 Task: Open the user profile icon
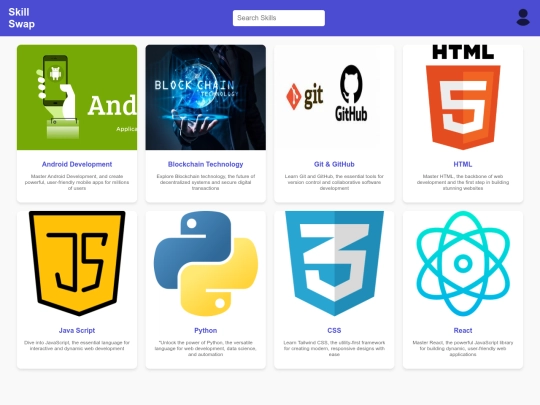pos(523,18)
